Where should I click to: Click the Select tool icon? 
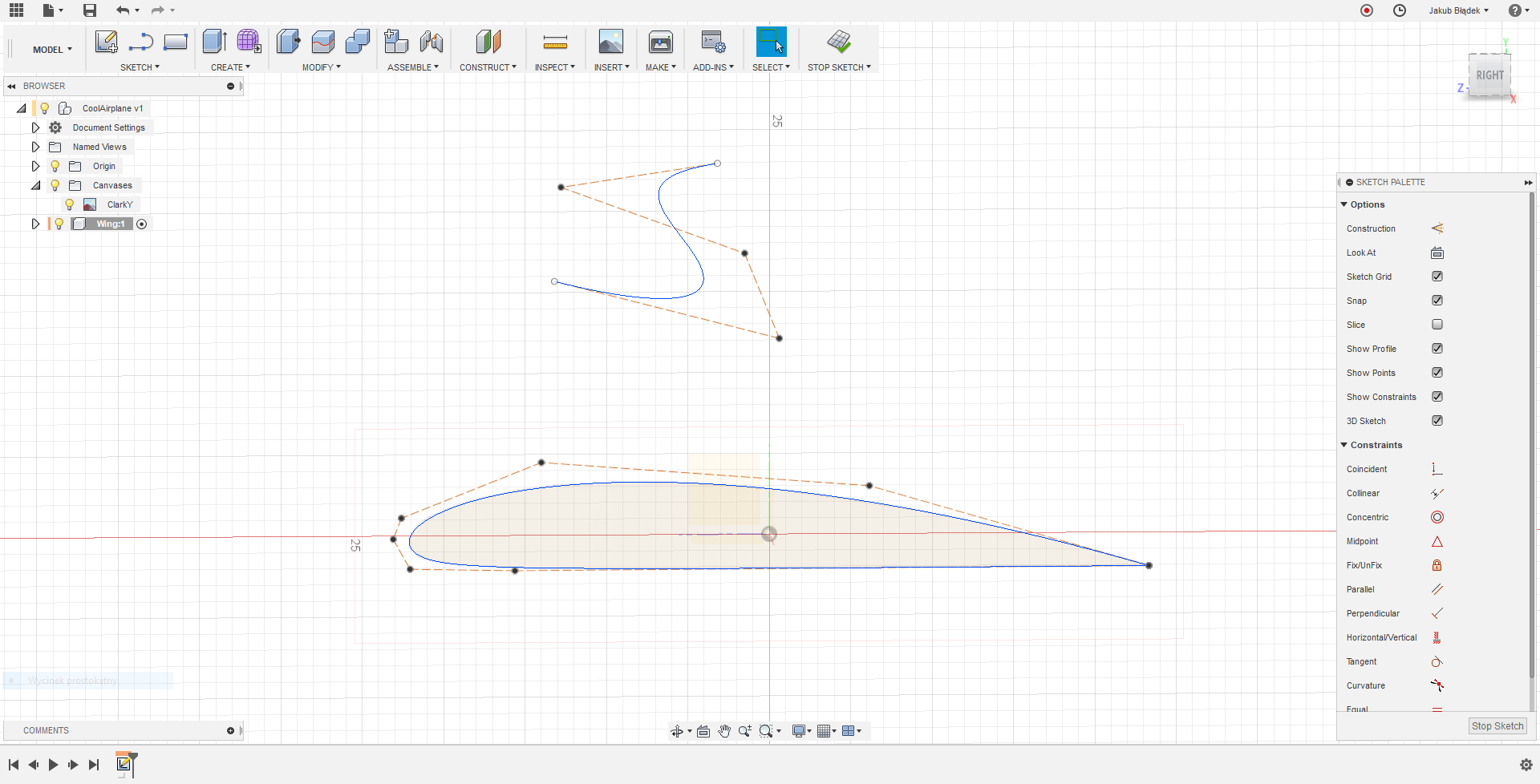771,42
